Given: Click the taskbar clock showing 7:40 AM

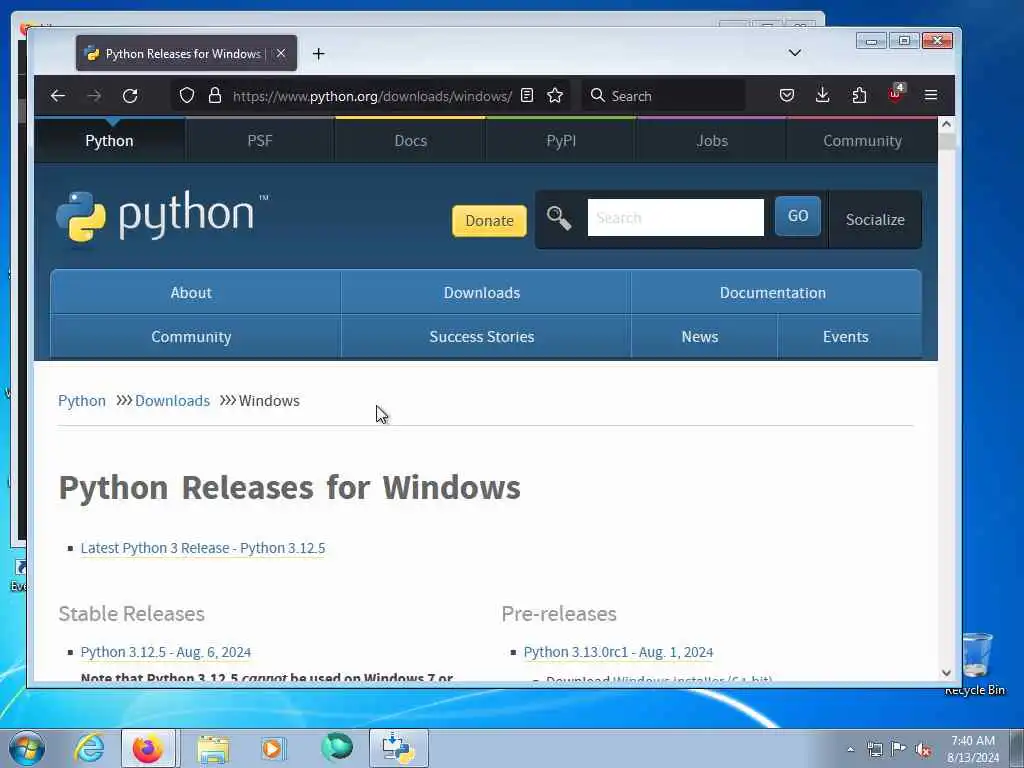Looking at the screenshot, I should point(973,749).
